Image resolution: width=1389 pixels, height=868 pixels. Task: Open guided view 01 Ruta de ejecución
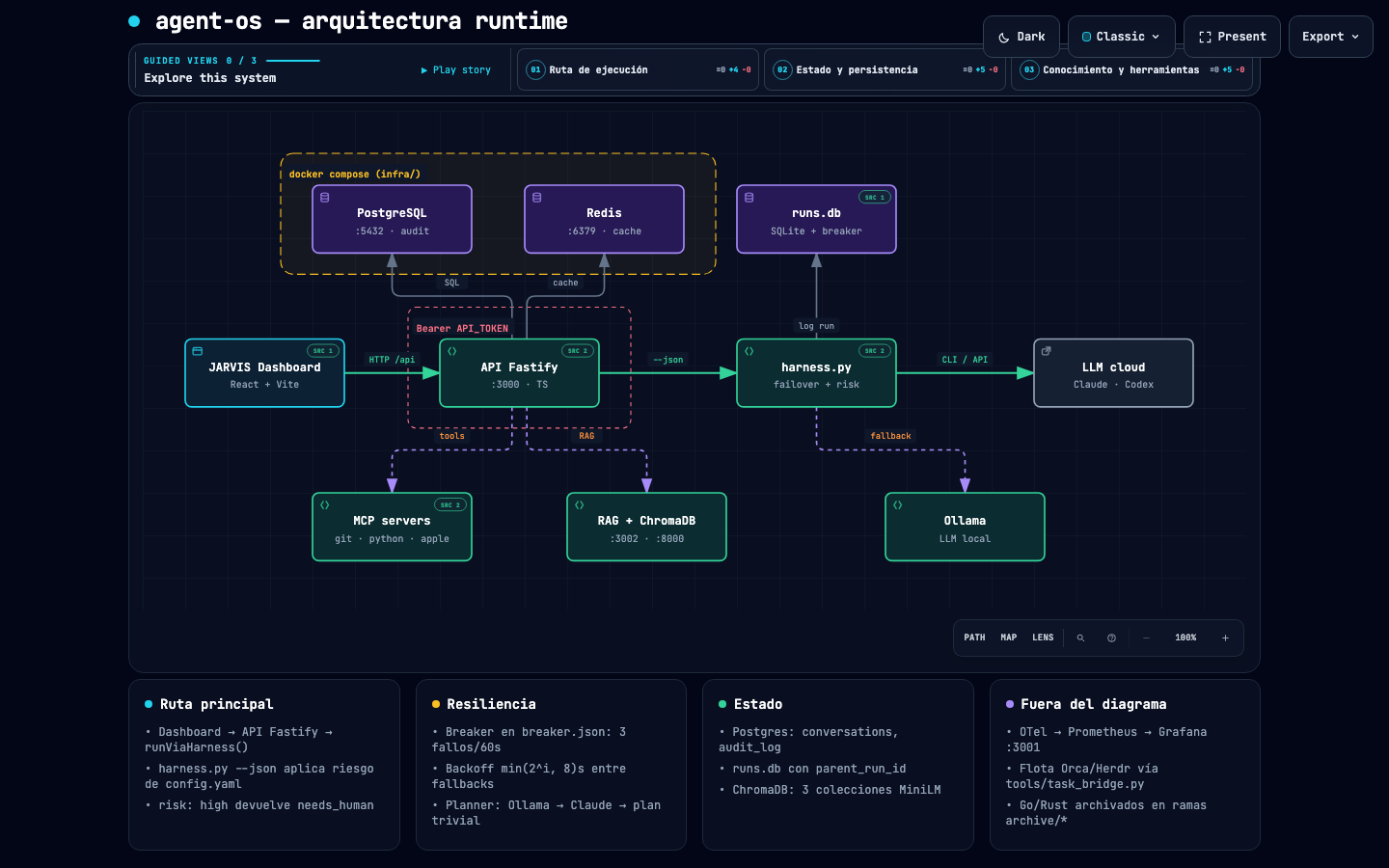tap(638, 69)
